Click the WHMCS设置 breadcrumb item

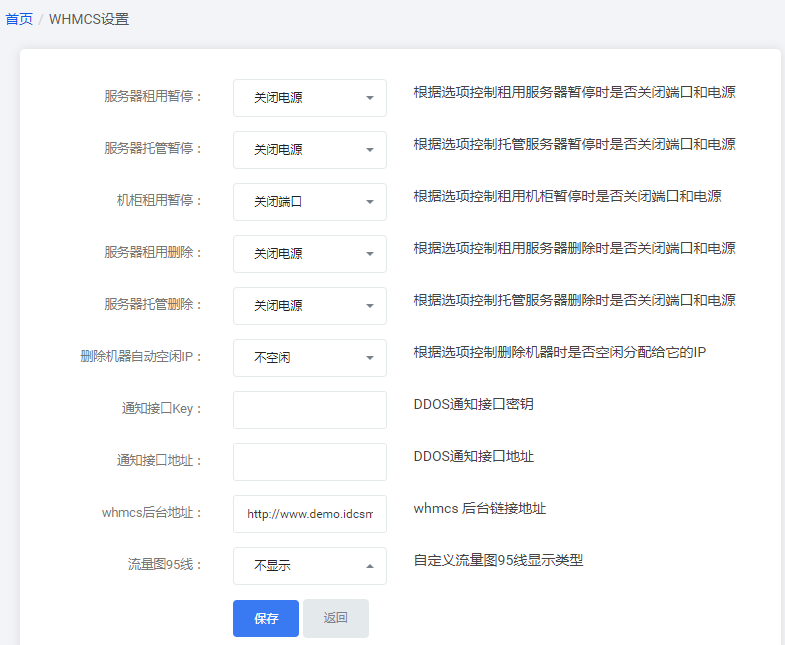tap(89, 20)
